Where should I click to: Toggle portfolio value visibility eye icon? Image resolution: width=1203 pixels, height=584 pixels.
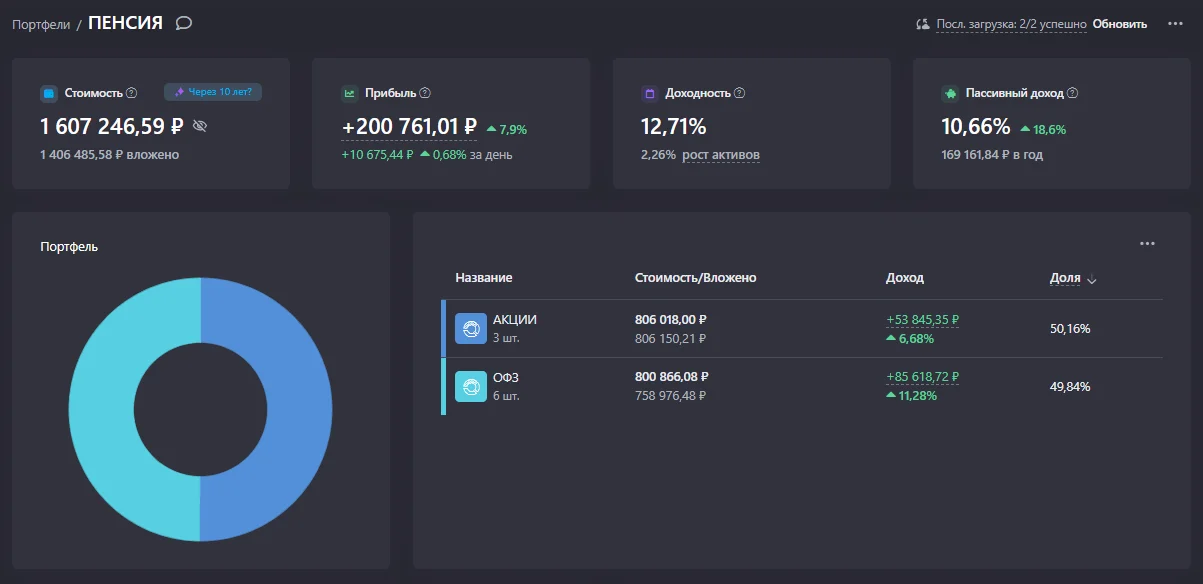(199, 126)
